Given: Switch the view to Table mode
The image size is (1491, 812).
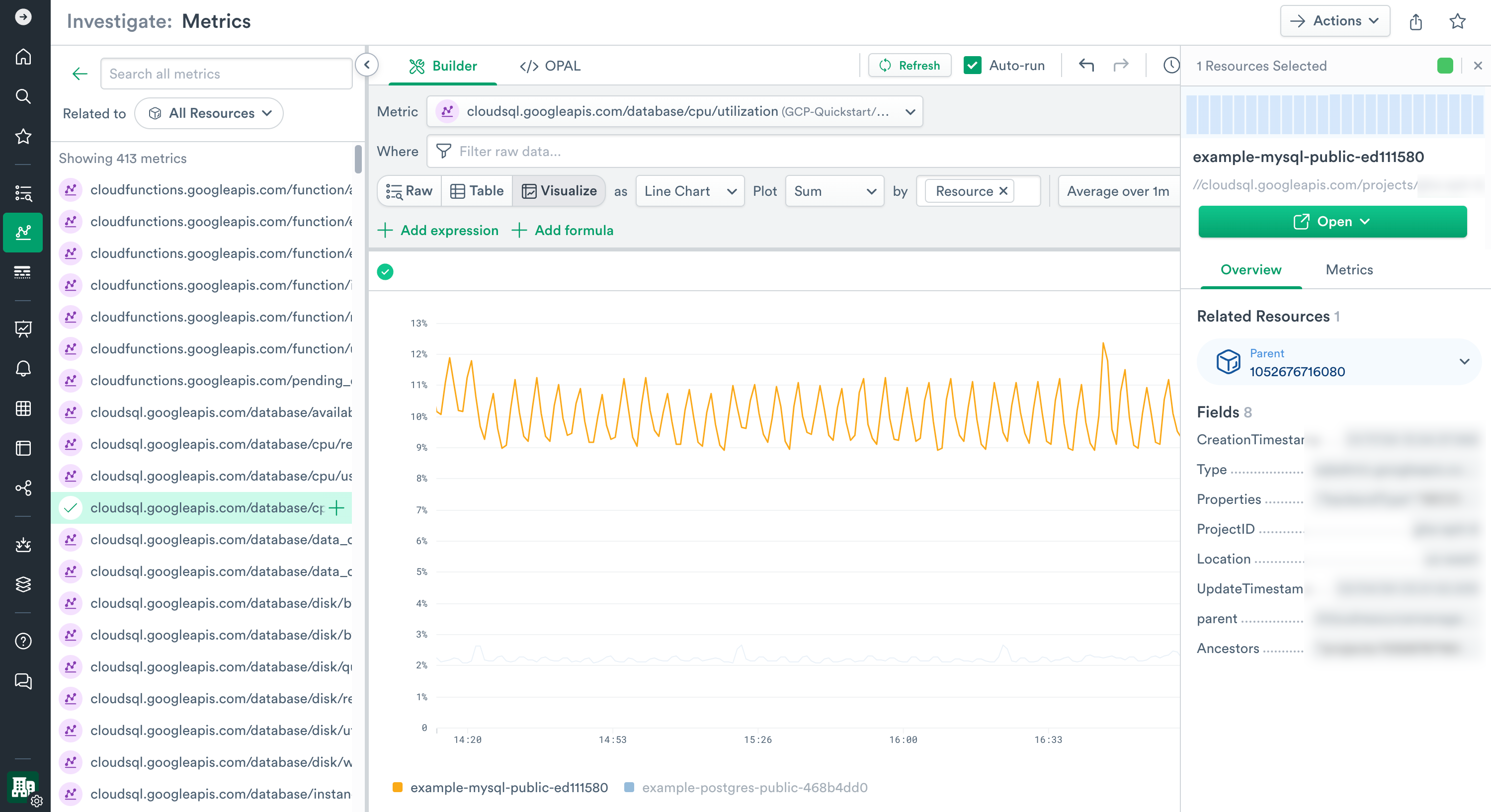Looking at the screenshot, I should (x=477, y=191).
